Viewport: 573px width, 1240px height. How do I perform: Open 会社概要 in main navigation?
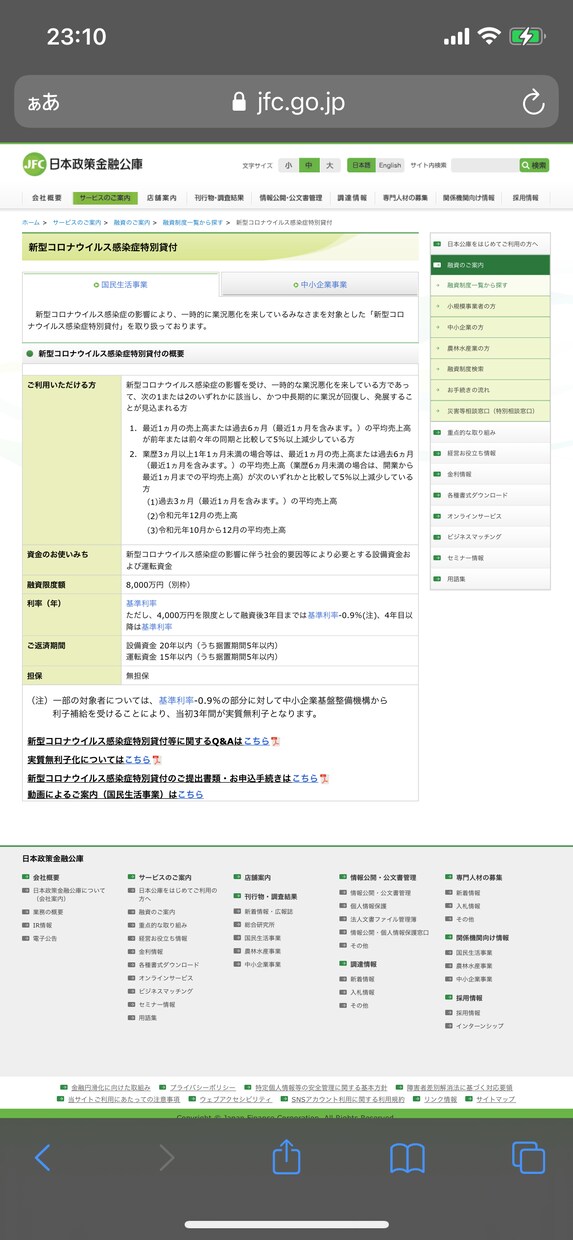coord(47,198)
